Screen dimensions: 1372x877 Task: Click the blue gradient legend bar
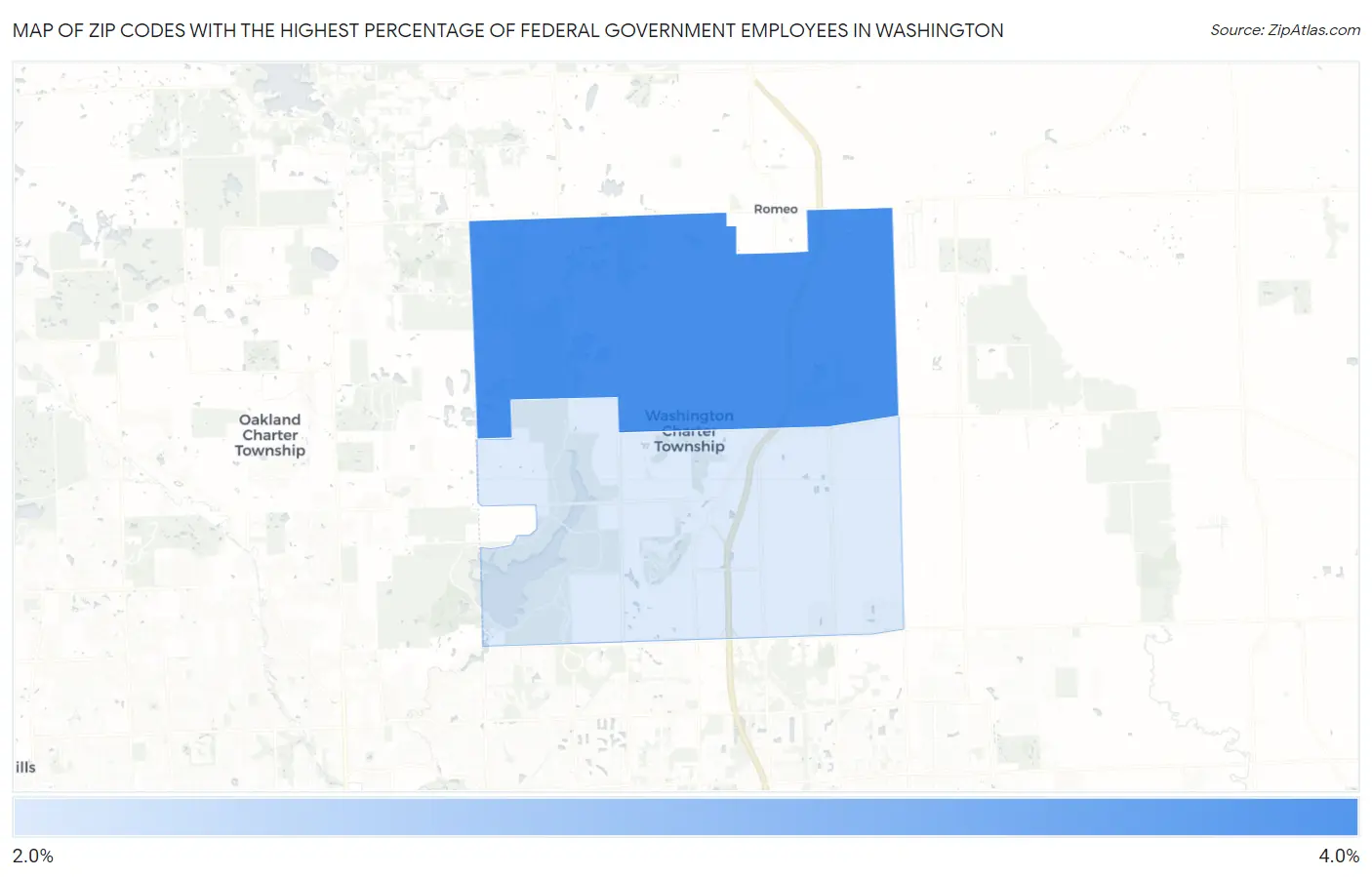point(685,817)
